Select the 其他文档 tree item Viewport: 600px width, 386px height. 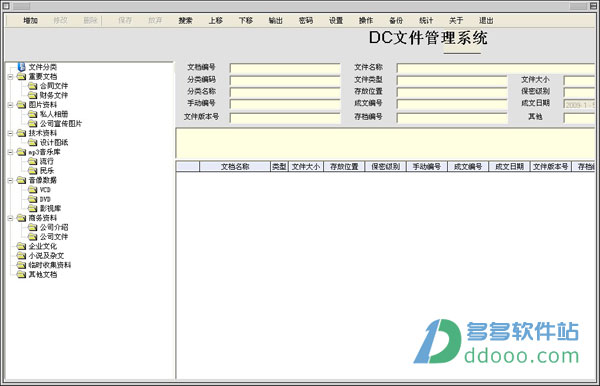[x=42, y=275]
